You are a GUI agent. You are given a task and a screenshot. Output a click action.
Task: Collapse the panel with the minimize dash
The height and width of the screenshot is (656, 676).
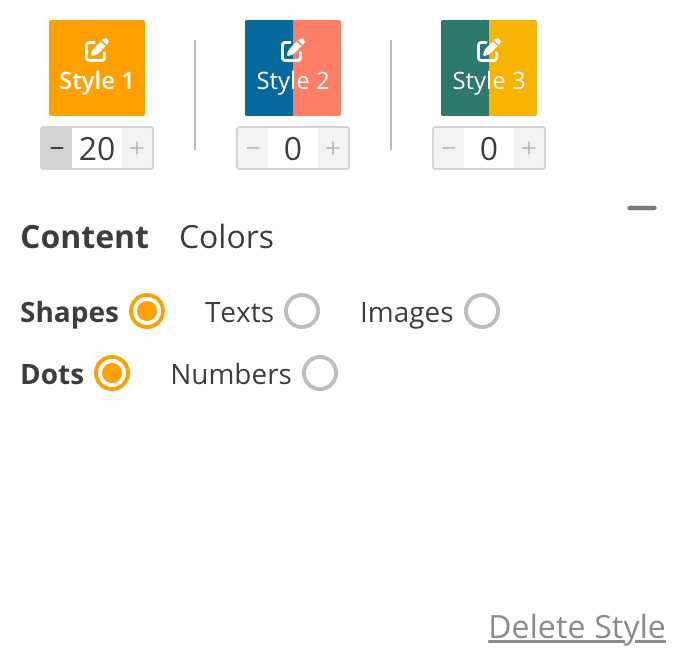642,208
